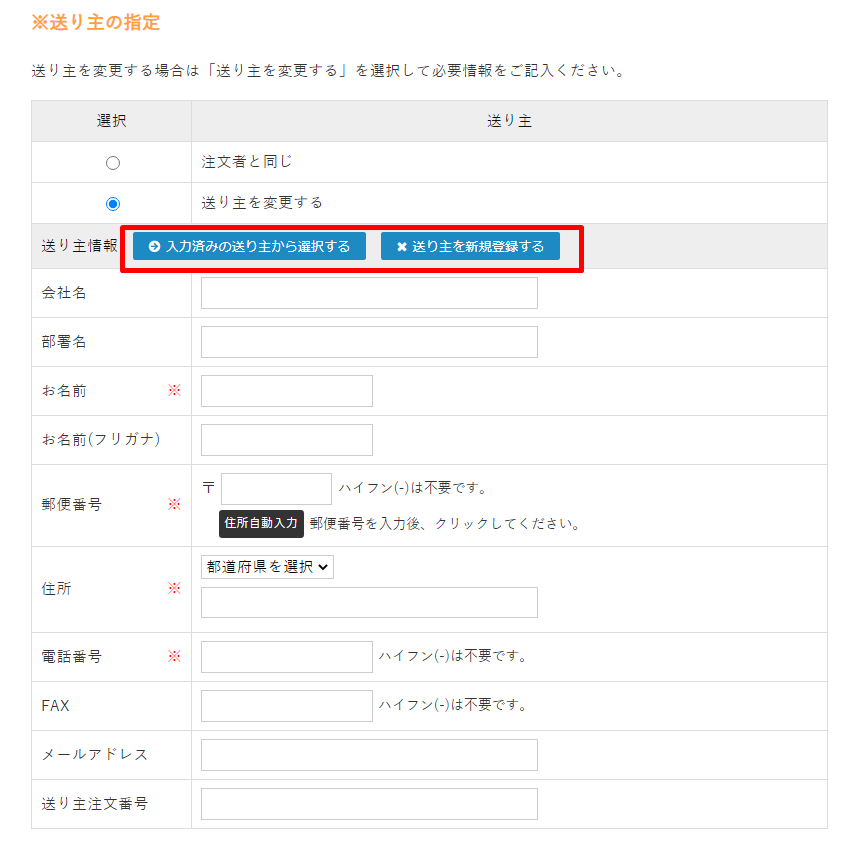Click the メールアドレス input field
This screenshot has width=851, height=850.
pos(369,755)
